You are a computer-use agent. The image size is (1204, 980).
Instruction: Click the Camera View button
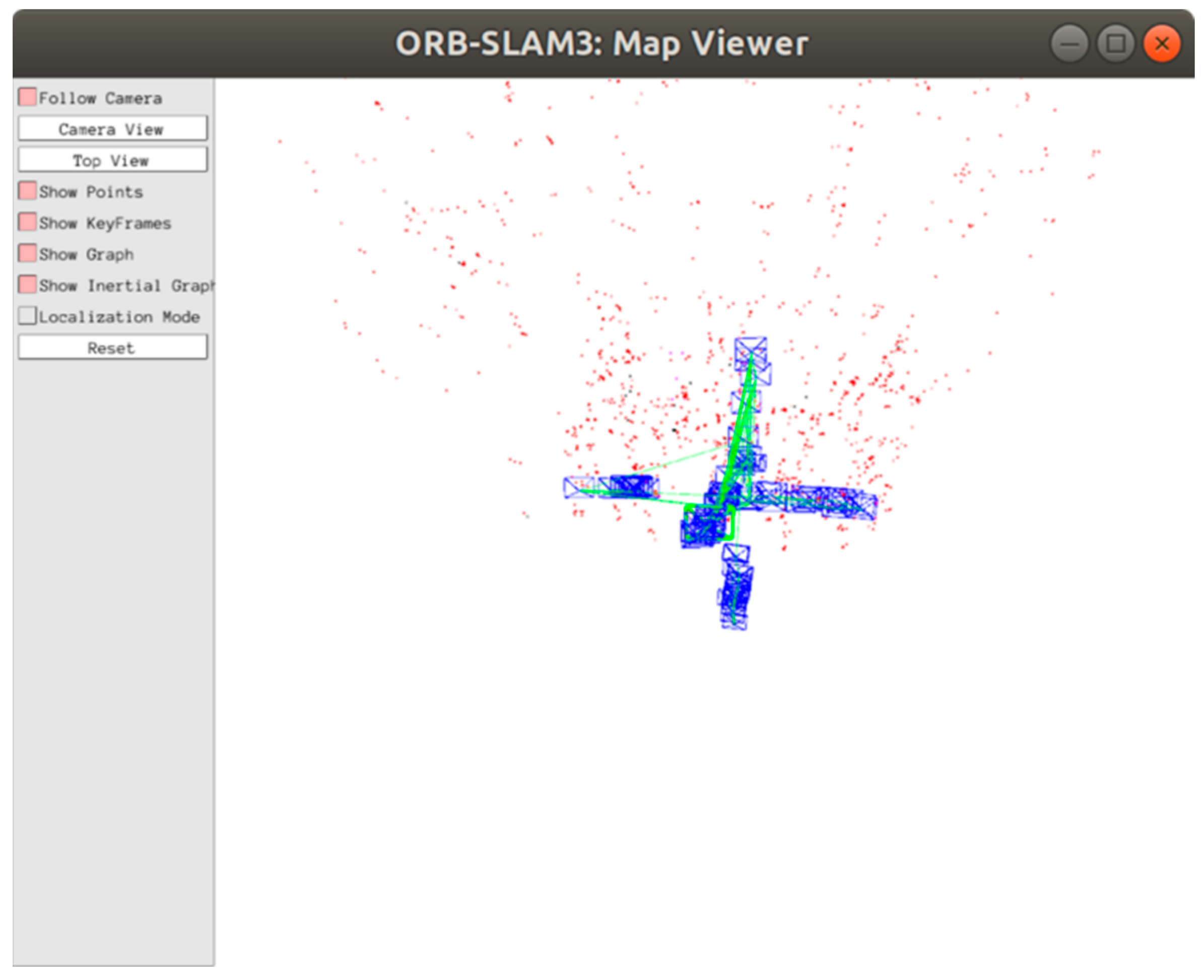tap(112, 129)
